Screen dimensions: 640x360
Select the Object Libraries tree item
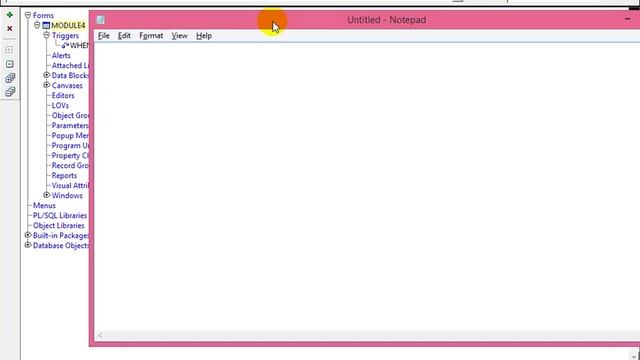[58, 226]
